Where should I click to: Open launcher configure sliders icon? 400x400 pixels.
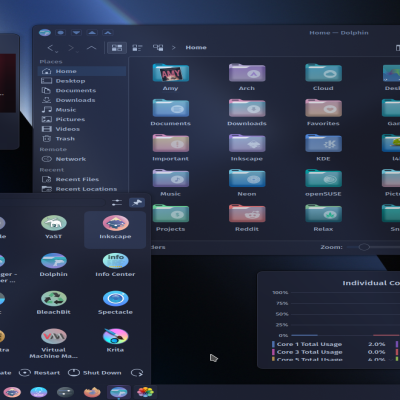pyautogui.click(x=117, y=202)
